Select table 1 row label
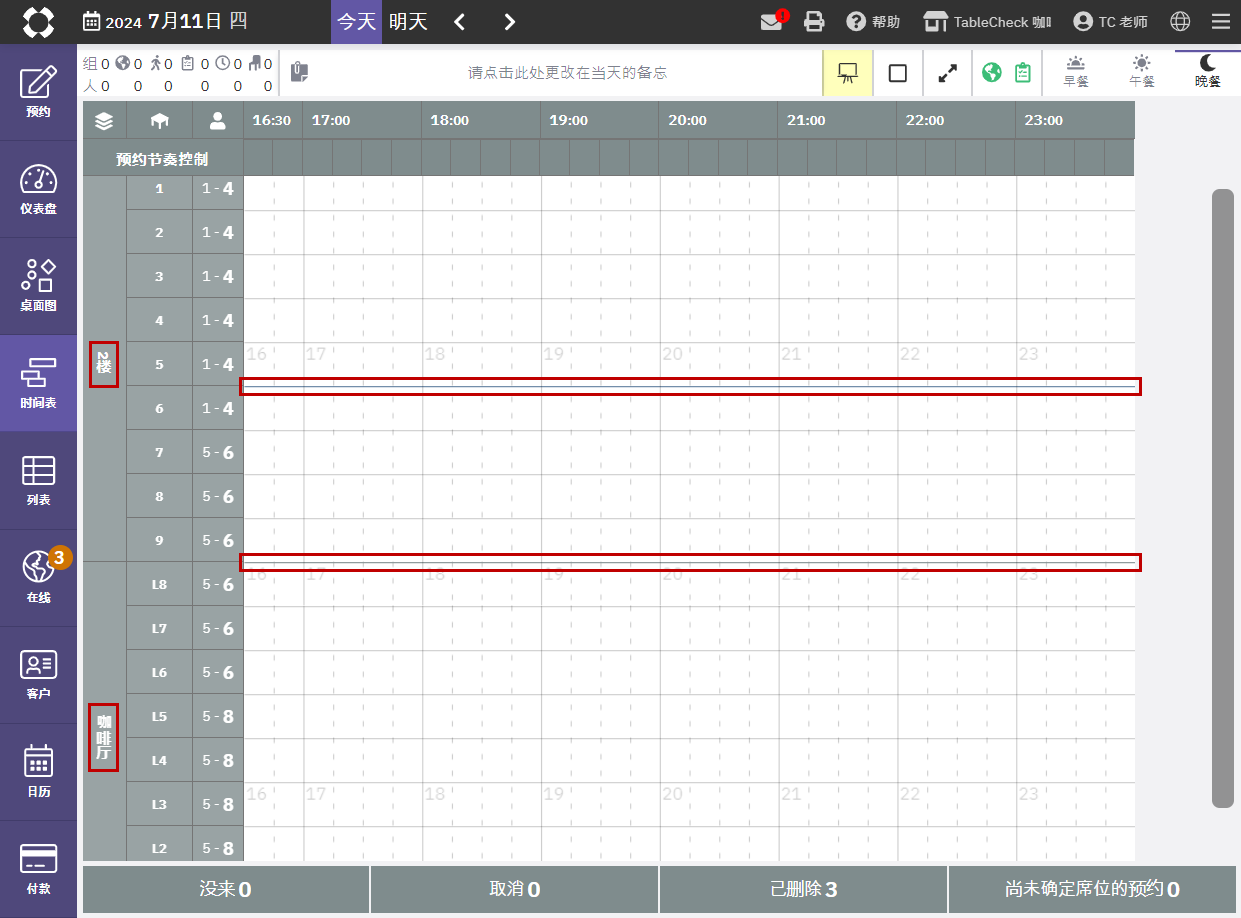 click(159, 188)
